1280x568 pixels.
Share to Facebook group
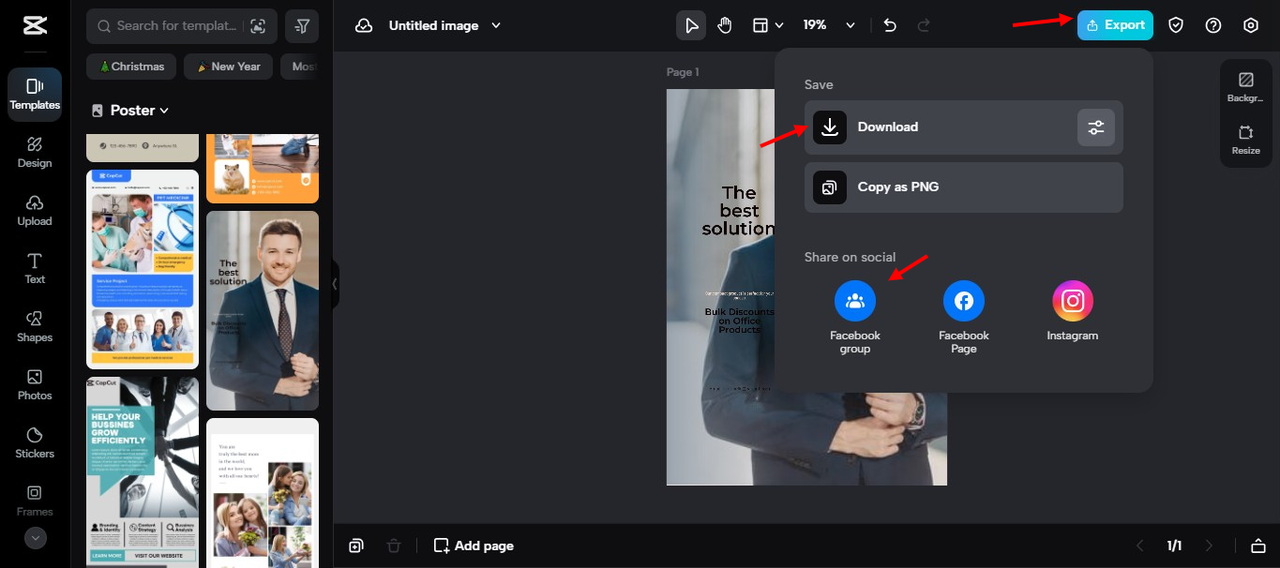coord(855,317)
